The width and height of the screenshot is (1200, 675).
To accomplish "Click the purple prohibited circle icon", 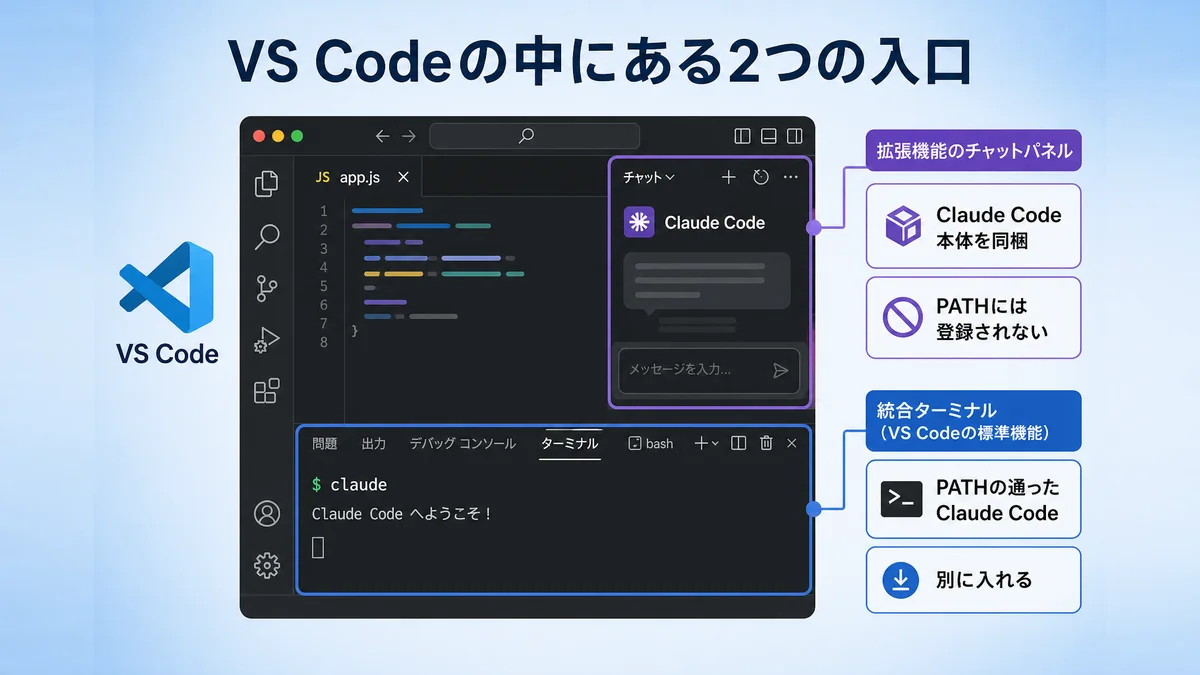I will [x=902, y=318].
